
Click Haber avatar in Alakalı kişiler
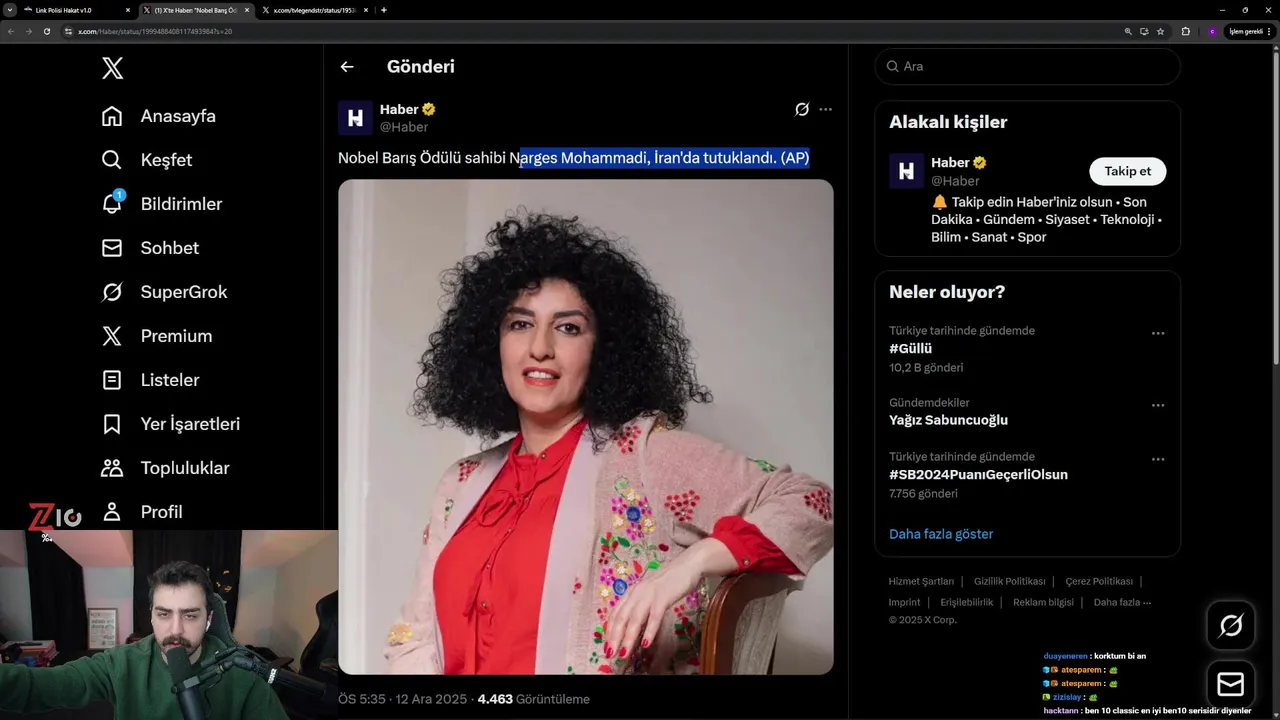pos(906,171)
